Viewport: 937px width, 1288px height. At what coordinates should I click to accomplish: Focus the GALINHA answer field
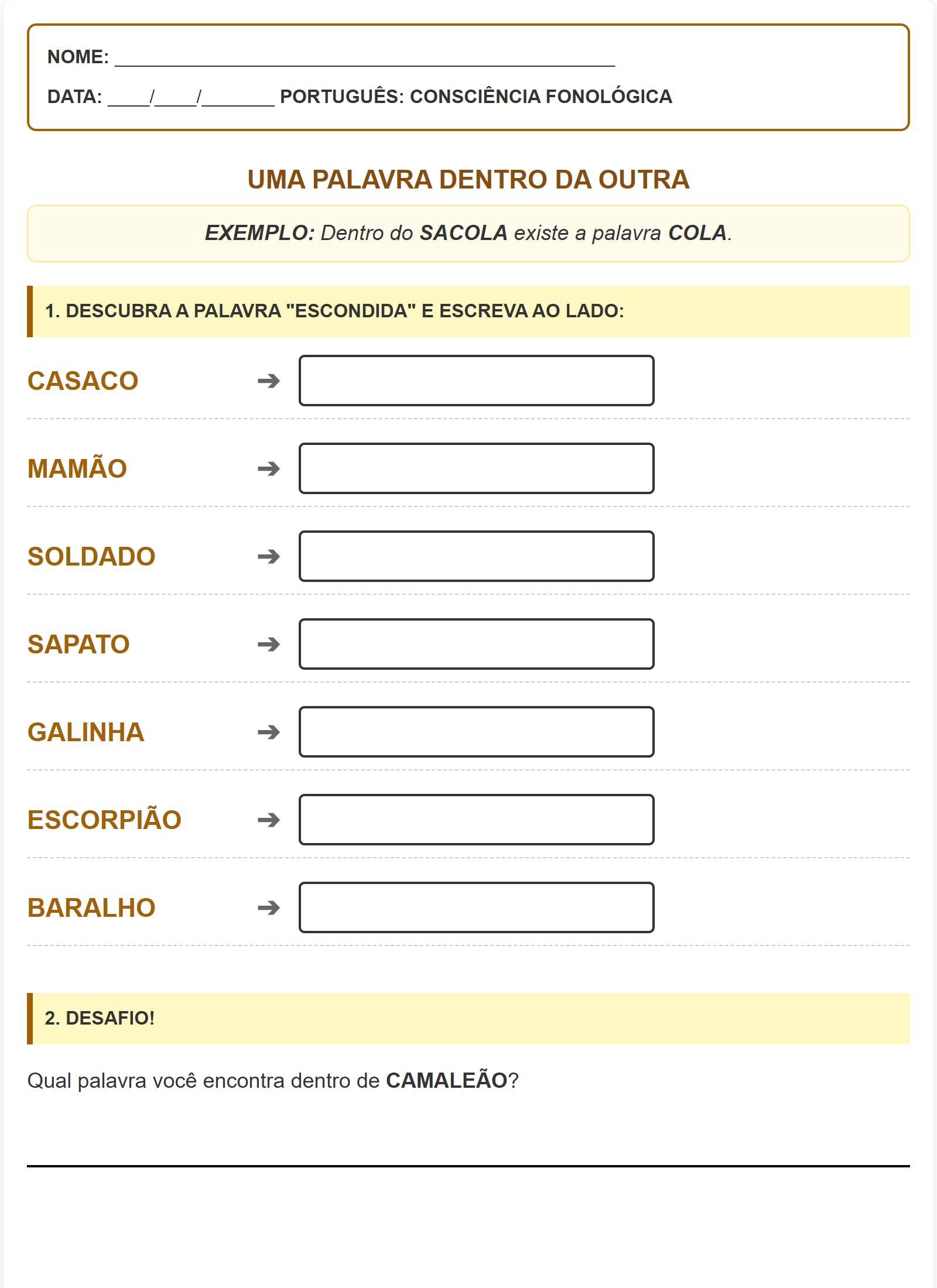pos(476,732)
